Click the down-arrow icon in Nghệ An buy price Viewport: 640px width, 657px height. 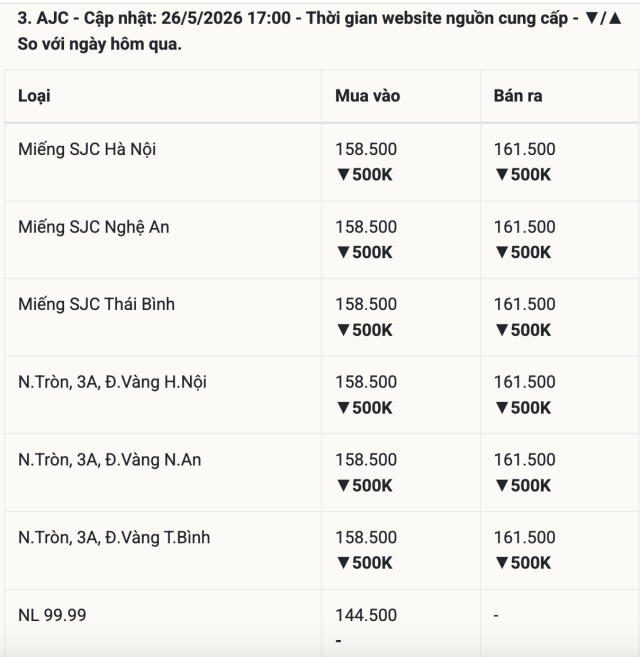(343, 253)
